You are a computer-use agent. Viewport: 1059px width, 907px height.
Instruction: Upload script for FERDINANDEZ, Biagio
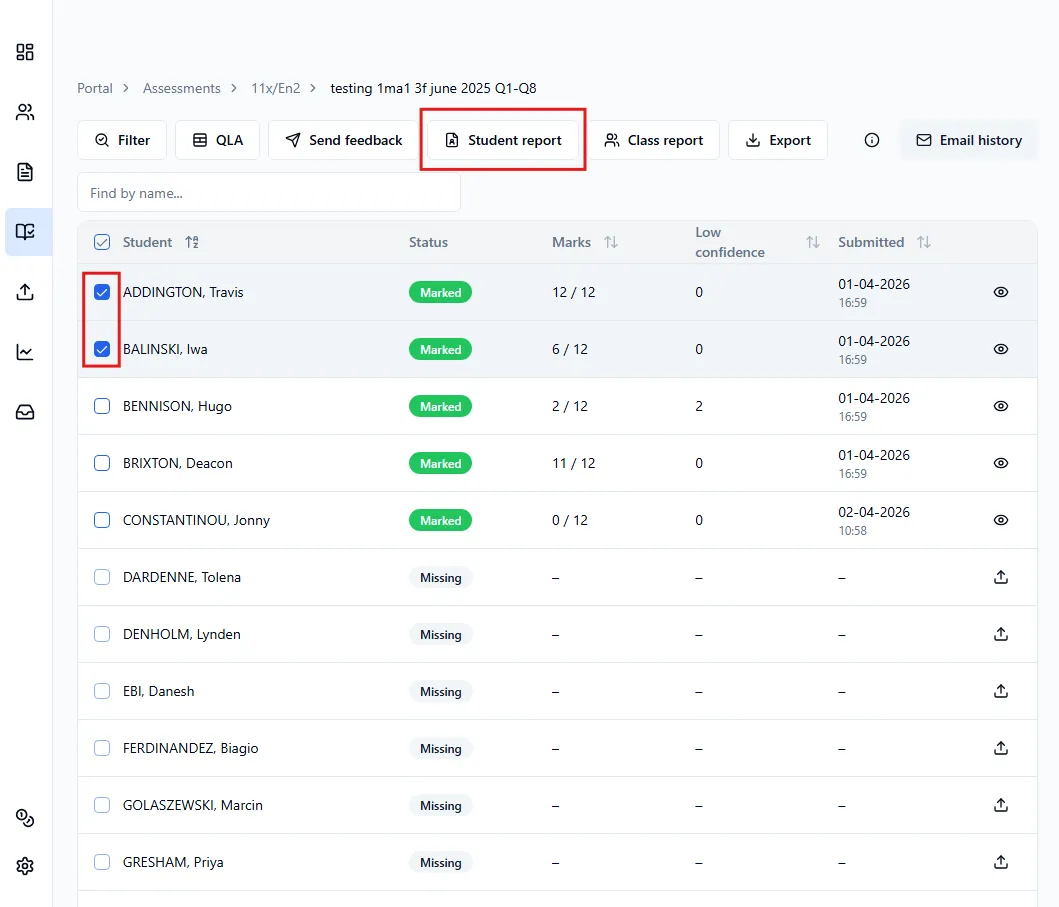tap(1001, 748)
